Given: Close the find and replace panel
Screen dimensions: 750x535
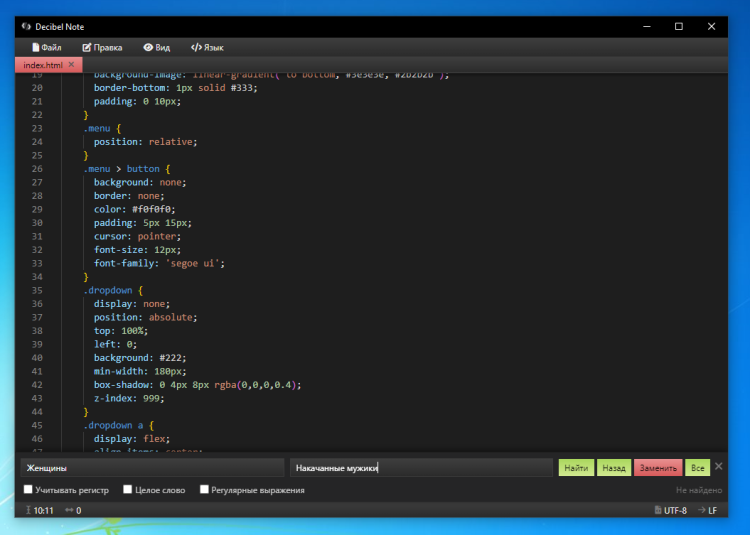Looking at the screenshot, I should (x=718, y=467).
